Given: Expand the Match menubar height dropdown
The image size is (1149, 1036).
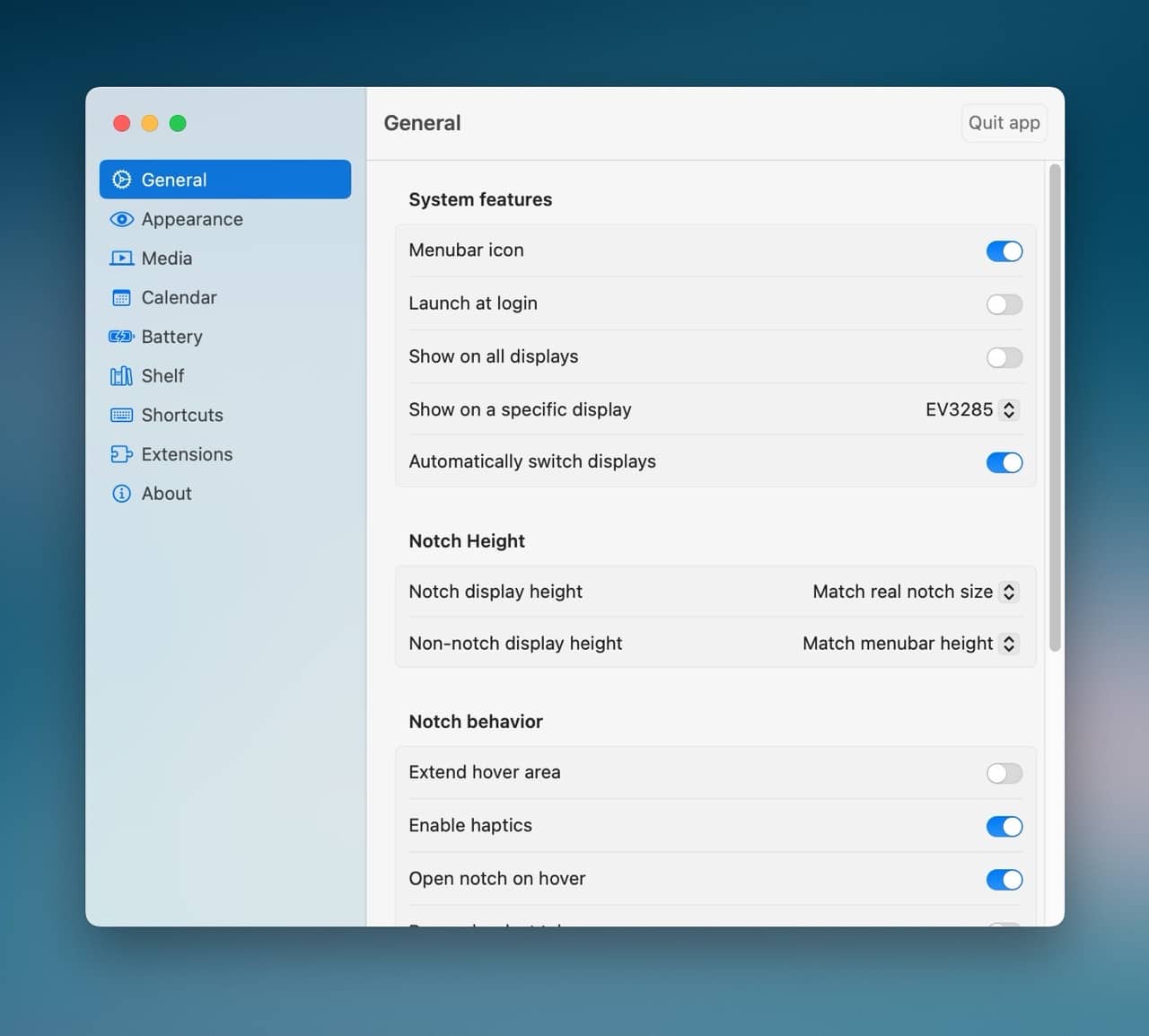Looking at the screenshot, I should (909, 644).
